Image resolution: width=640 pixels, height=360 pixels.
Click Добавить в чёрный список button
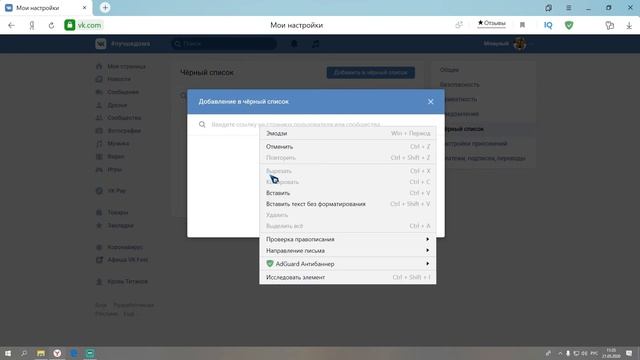point(371,73)
